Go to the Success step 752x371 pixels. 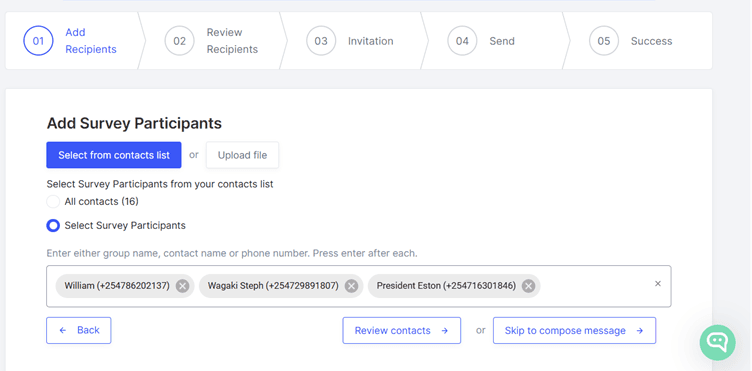point(651,41)
